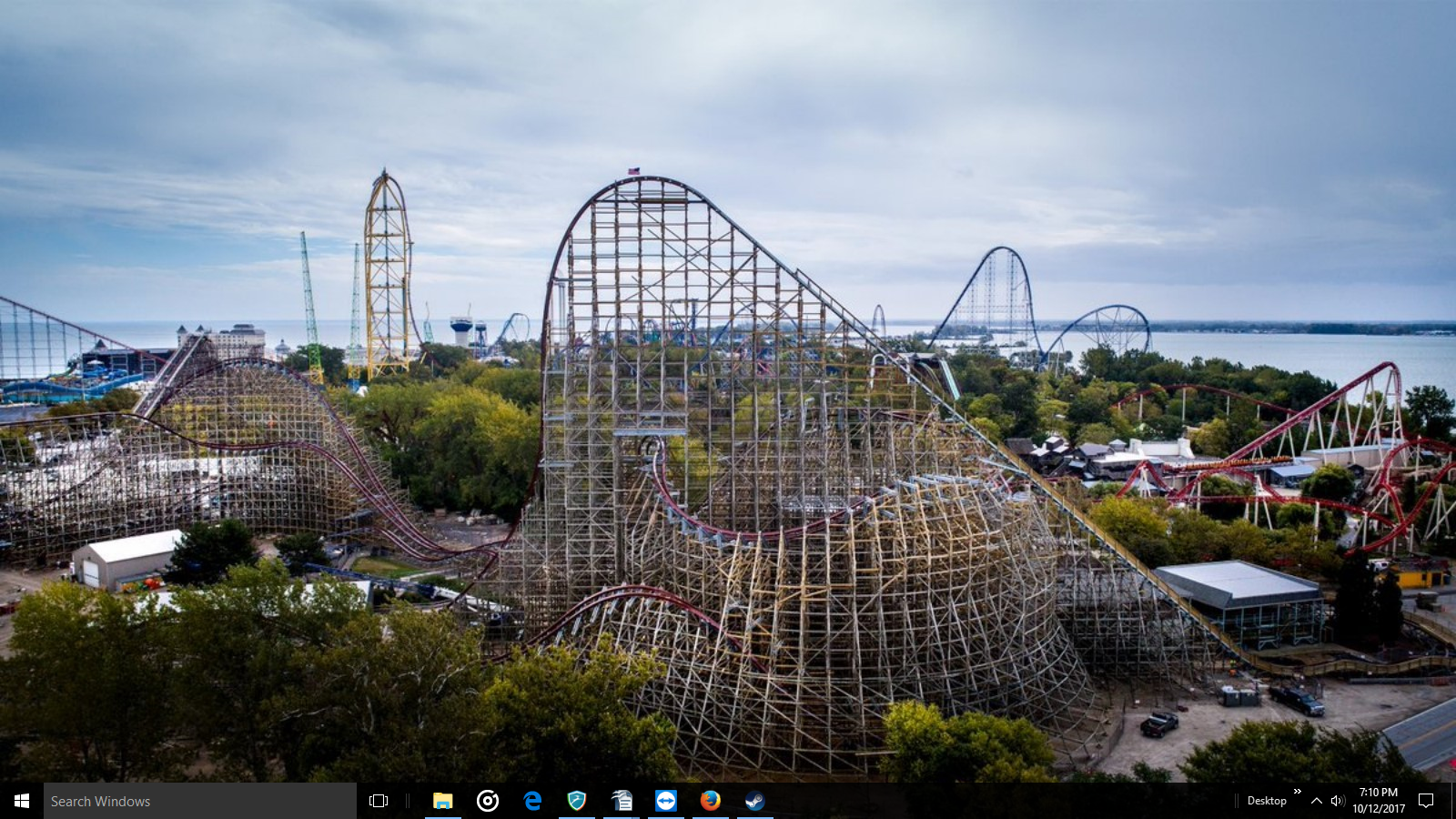Open the volume speaker control
Image resolution: width=1456 pixels, height=819 pixels.
1337,801
